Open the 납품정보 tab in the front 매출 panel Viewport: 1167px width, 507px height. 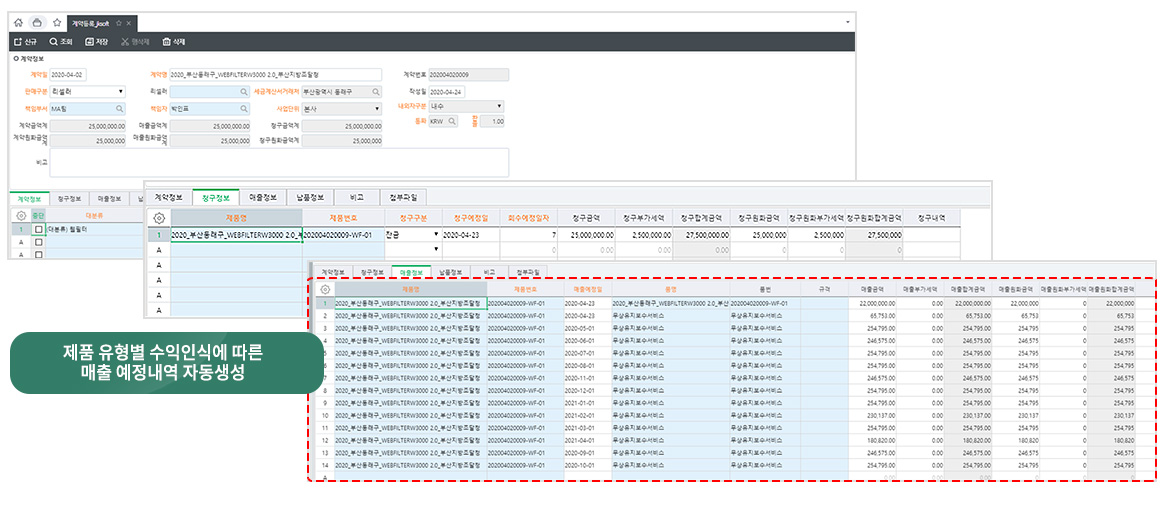[450, 272]
